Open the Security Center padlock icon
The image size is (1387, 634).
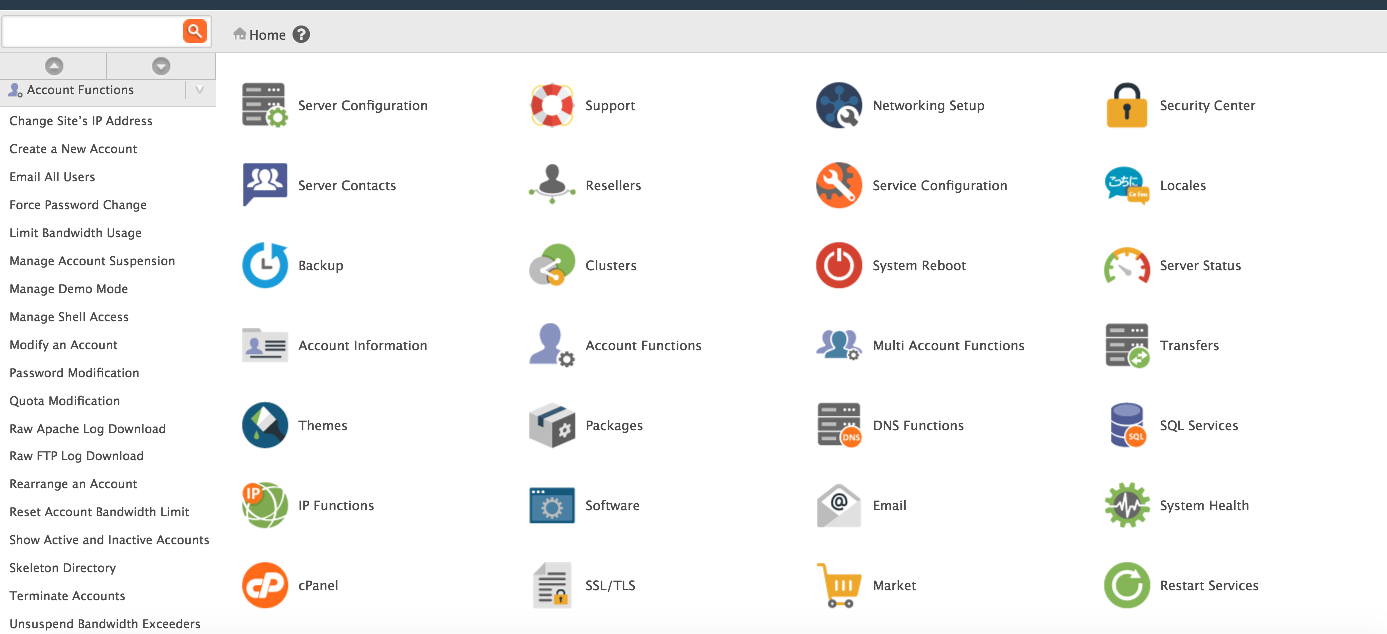(1127, 105)
